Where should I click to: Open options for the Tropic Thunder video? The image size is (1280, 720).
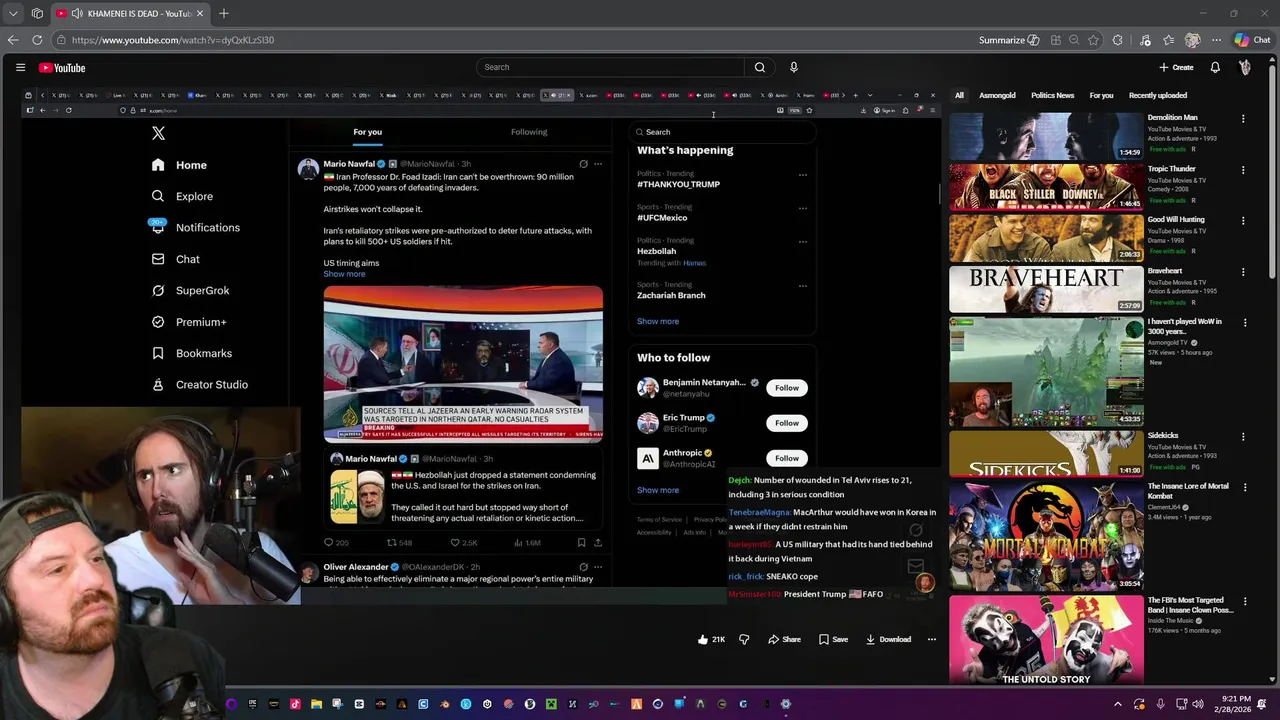(x=1243, y=170)
